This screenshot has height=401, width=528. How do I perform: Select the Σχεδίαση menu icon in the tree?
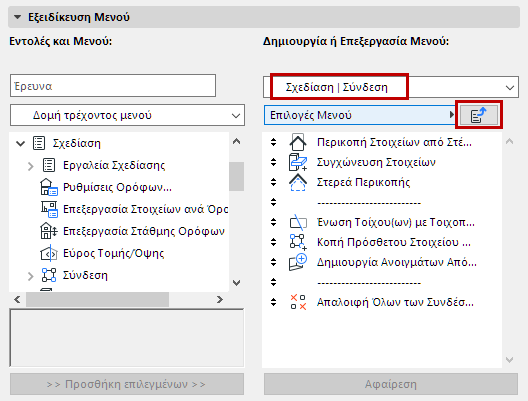click(39, 143)
